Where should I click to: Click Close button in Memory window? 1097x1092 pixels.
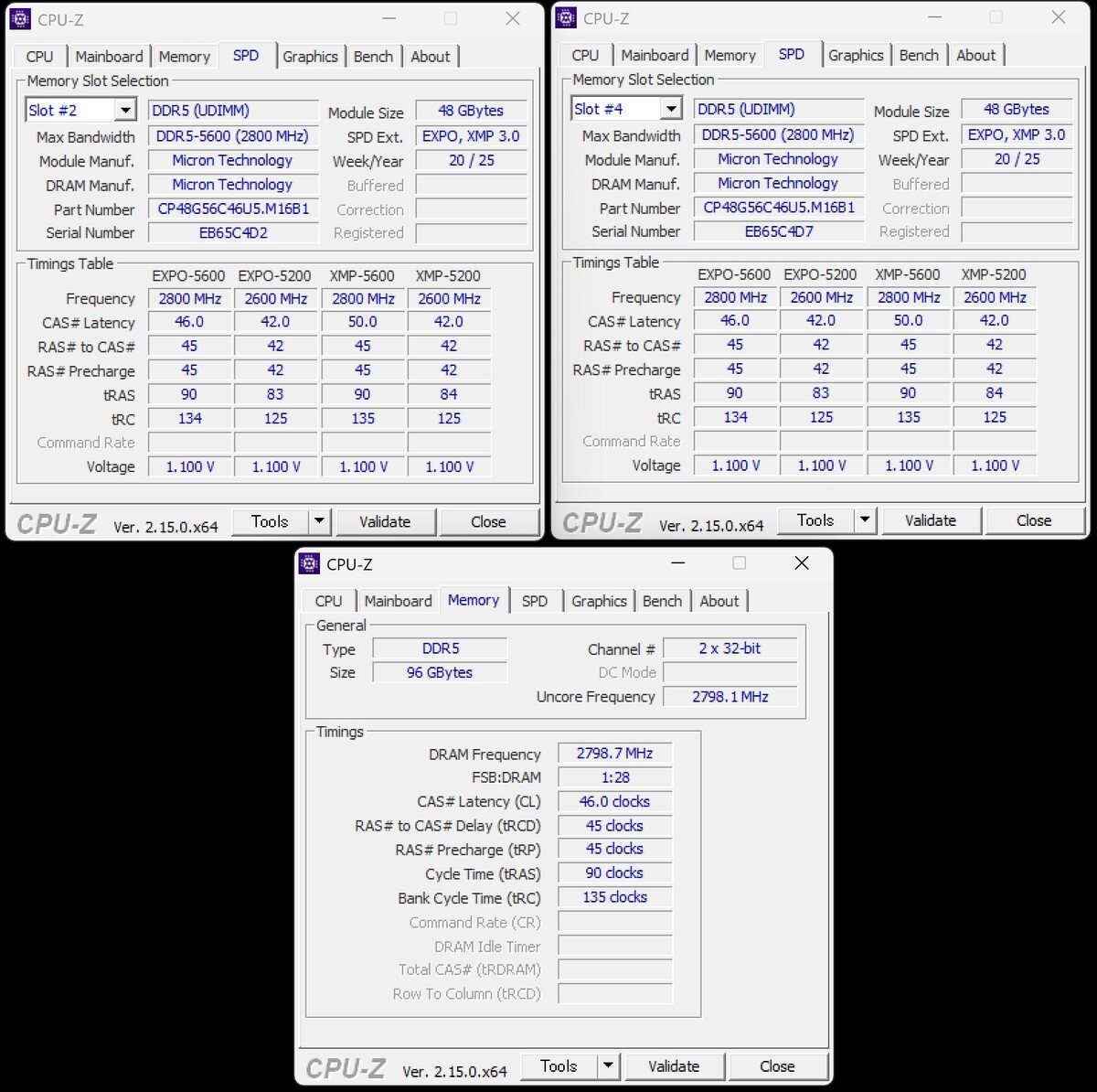(777, 1066)
